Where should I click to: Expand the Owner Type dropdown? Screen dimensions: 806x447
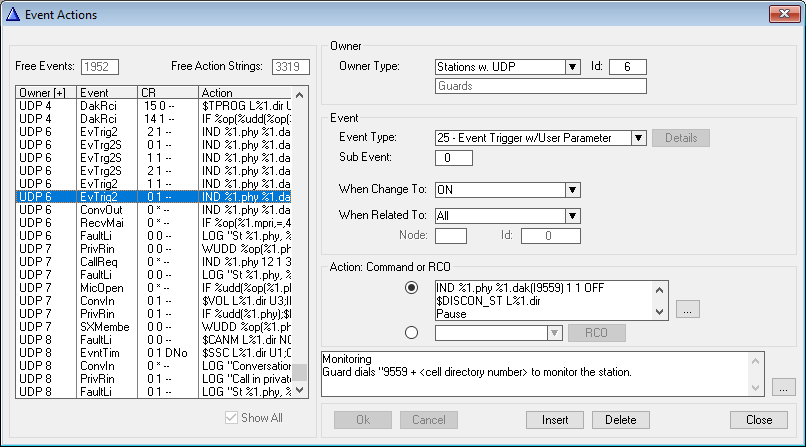[x=572, y=67]
